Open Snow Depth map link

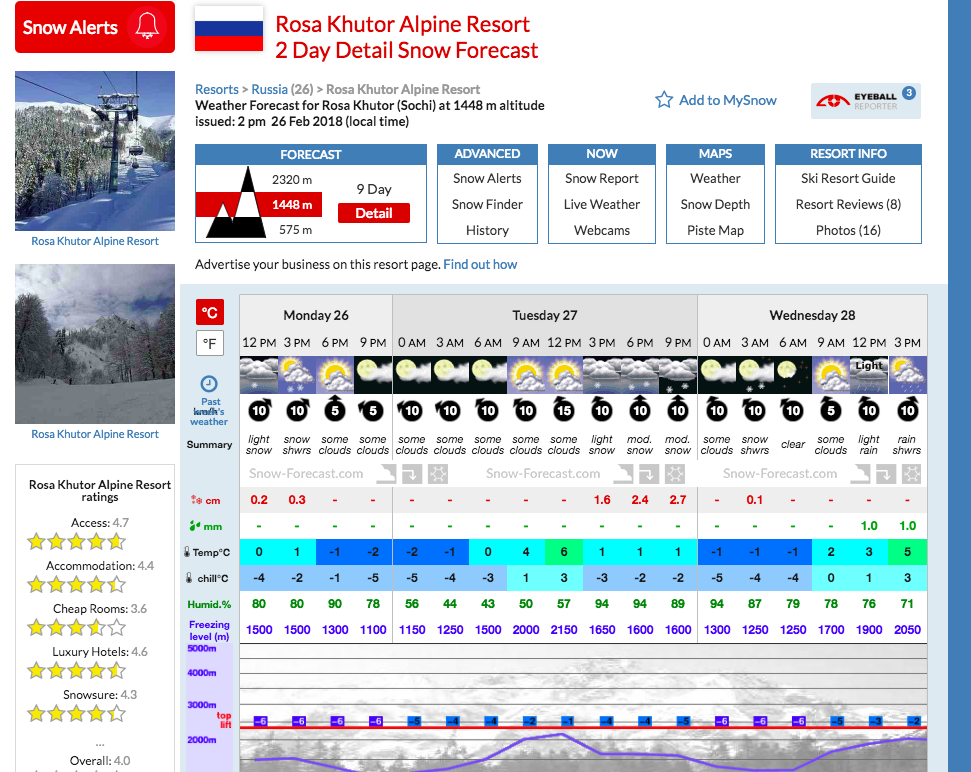[715, 204]
